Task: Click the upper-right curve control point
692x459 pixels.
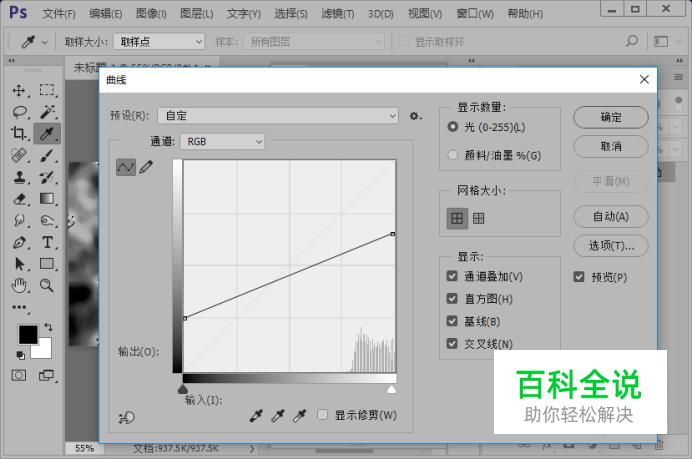Action: click(x=393, y=234)
